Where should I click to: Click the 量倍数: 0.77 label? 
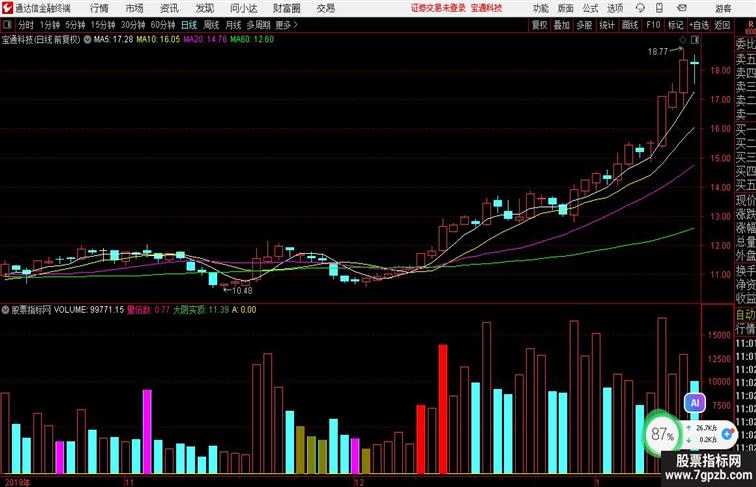coord(148,310)
